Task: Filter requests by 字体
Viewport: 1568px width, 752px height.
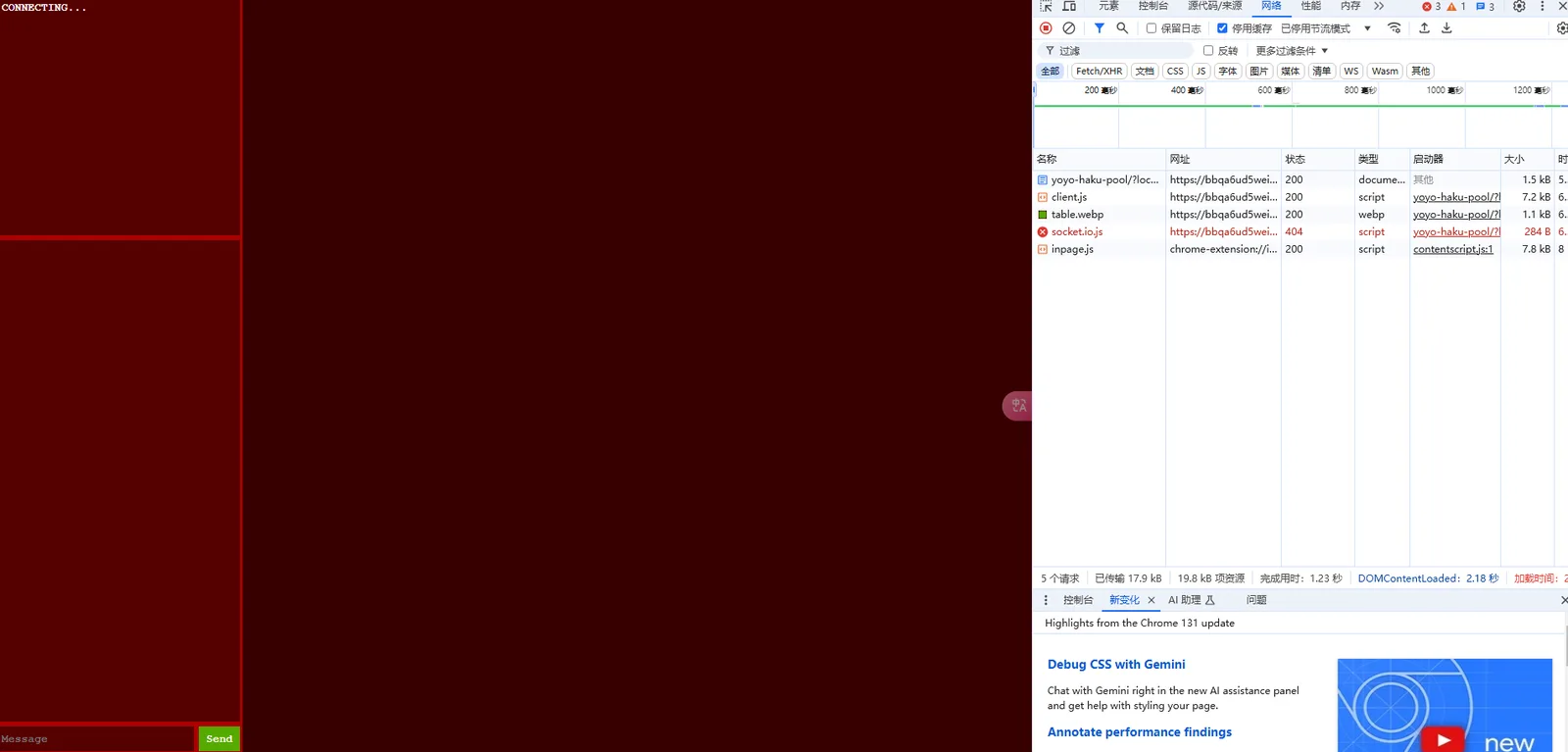Action: pyautogui.click(x=1228, y=72)
